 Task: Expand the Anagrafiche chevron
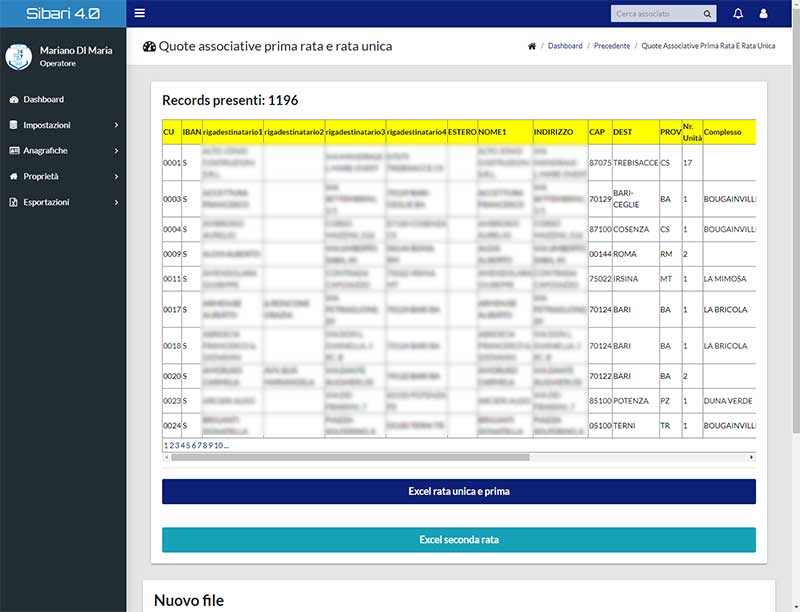[116, 150]
